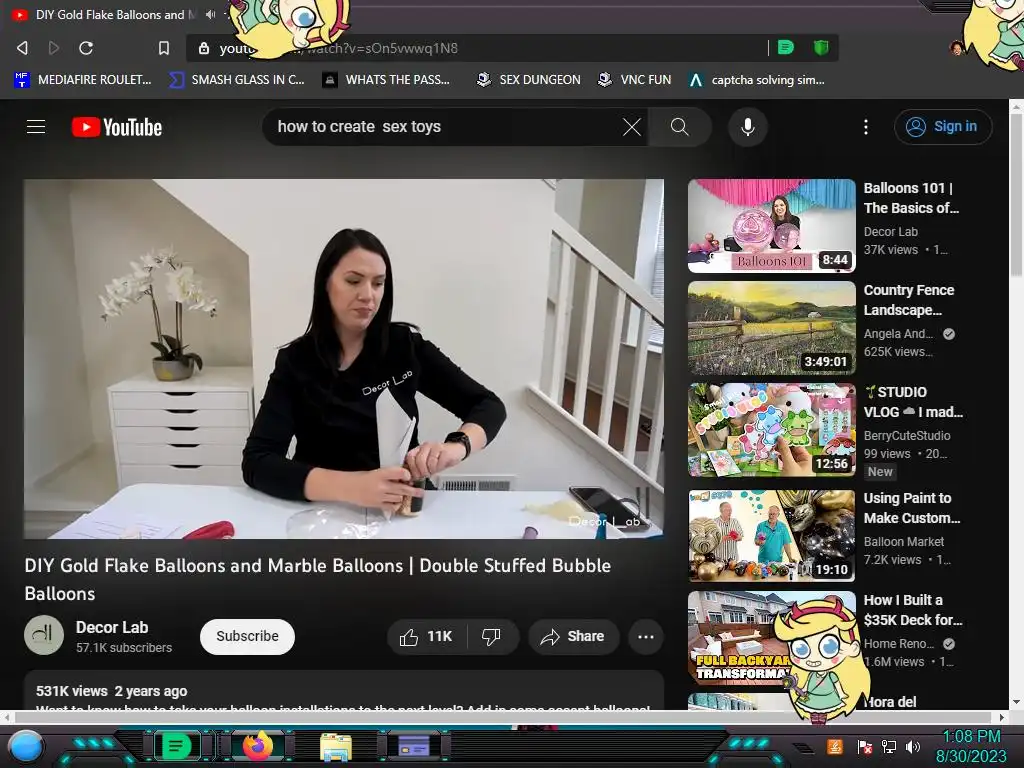Open SMASH GLASS IN C... bookmark
The height and width of the screenshot is (768, 1024).
click(x=236, y=80)
